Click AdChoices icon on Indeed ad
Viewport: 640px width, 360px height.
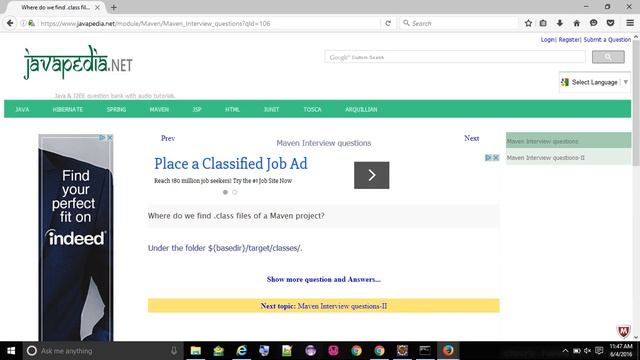102,138
